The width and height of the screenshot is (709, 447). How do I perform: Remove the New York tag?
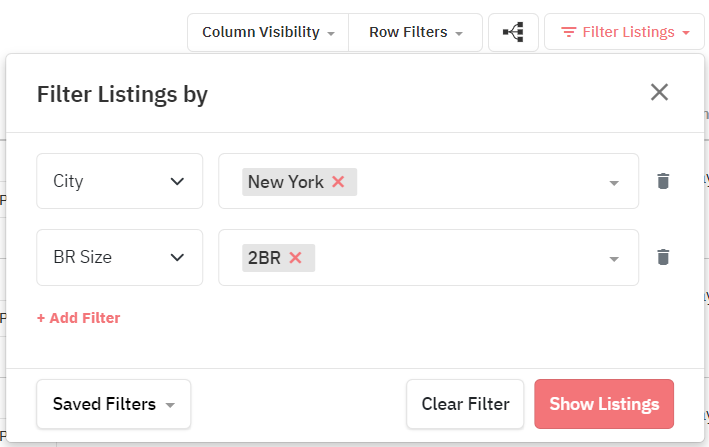click(x=338, y=182)
